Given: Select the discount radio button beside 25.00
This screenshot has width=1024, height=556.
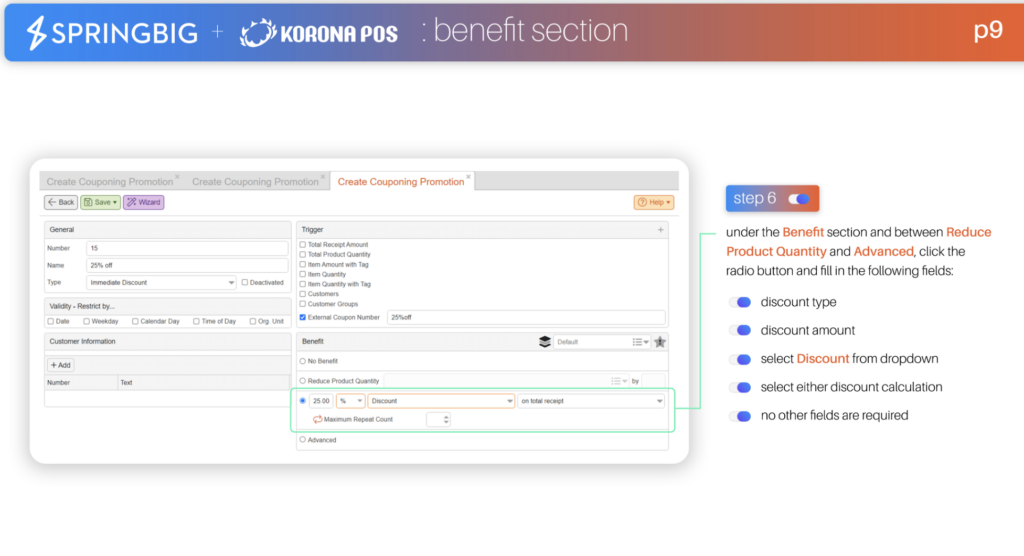Looking at the screenshot, I should pos(302,401).
